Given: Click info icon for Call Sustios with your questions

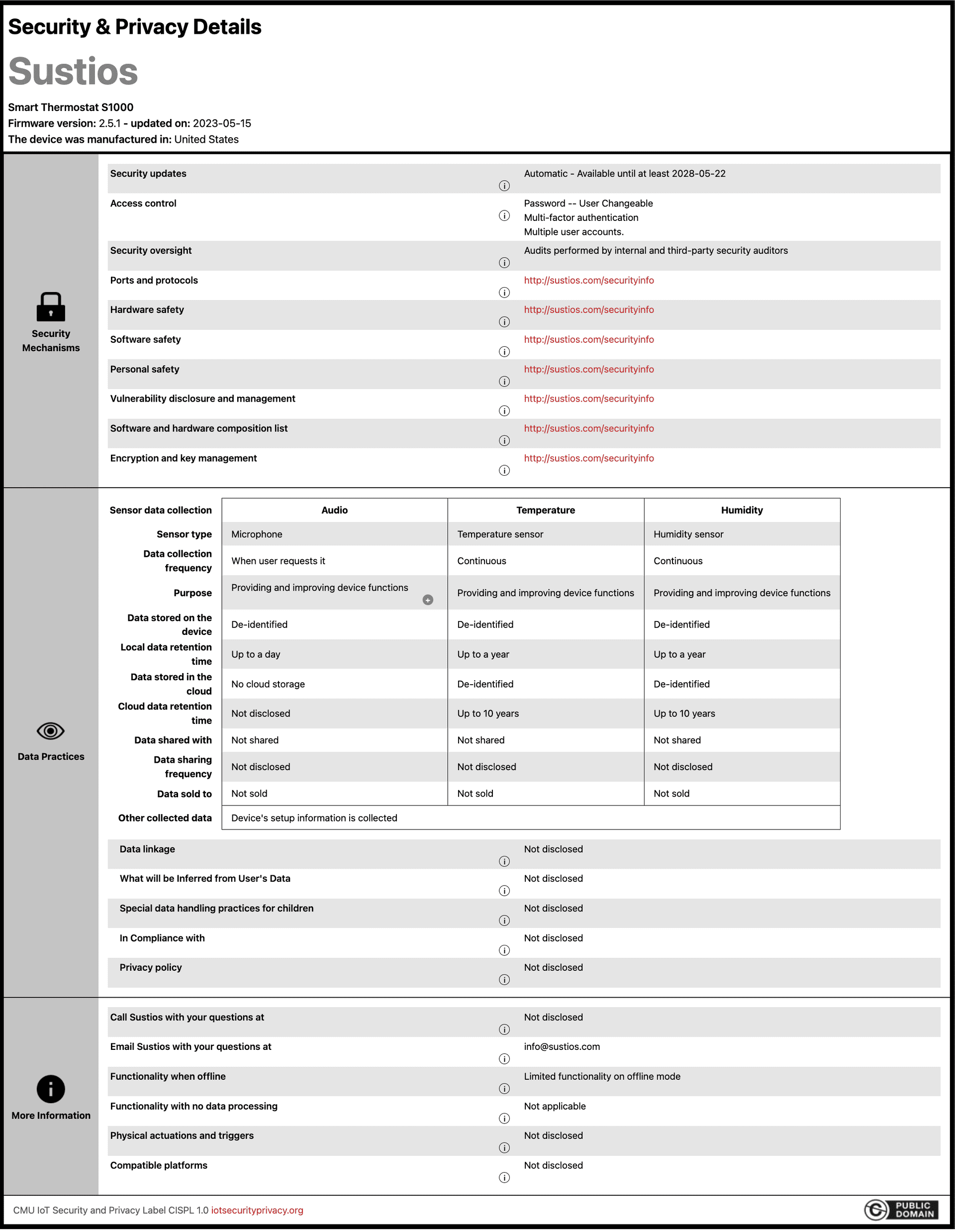Looking at the screenshot, I should pyautogui.click(x=504, y=1029).
